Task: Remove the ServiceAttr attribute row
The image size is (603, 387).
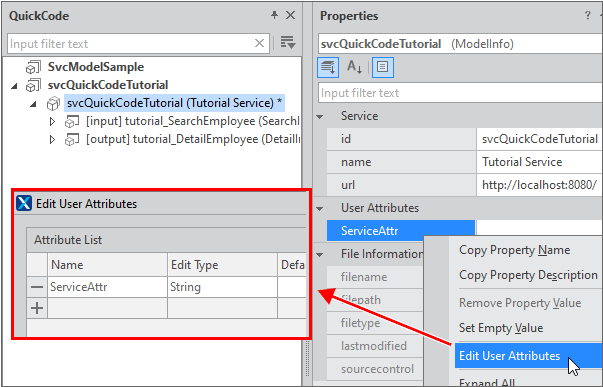Action: coord(37,287)
